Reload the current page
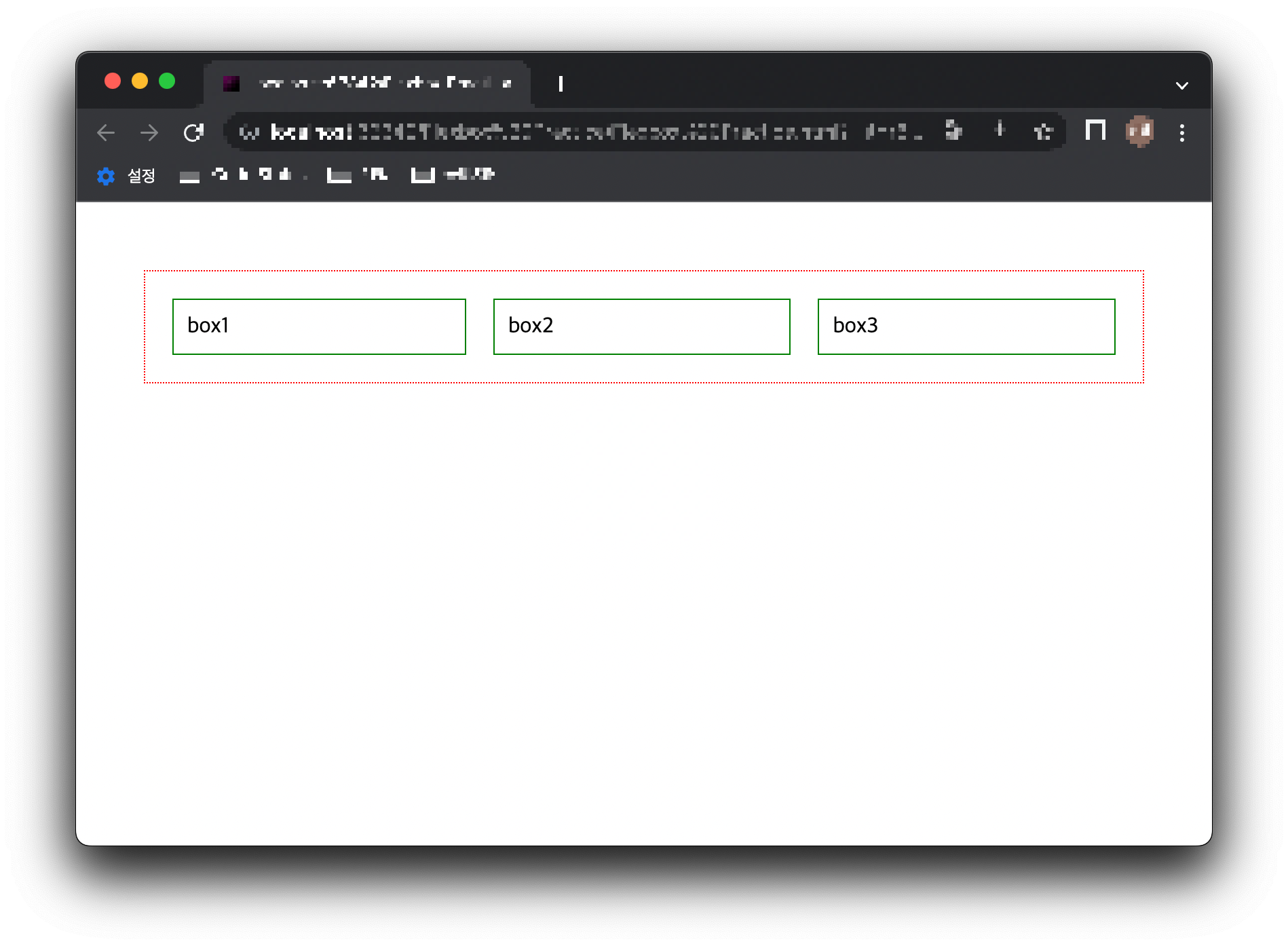Image resolution: width=1288 pixels, height=946 pixels. coord(194,132)
